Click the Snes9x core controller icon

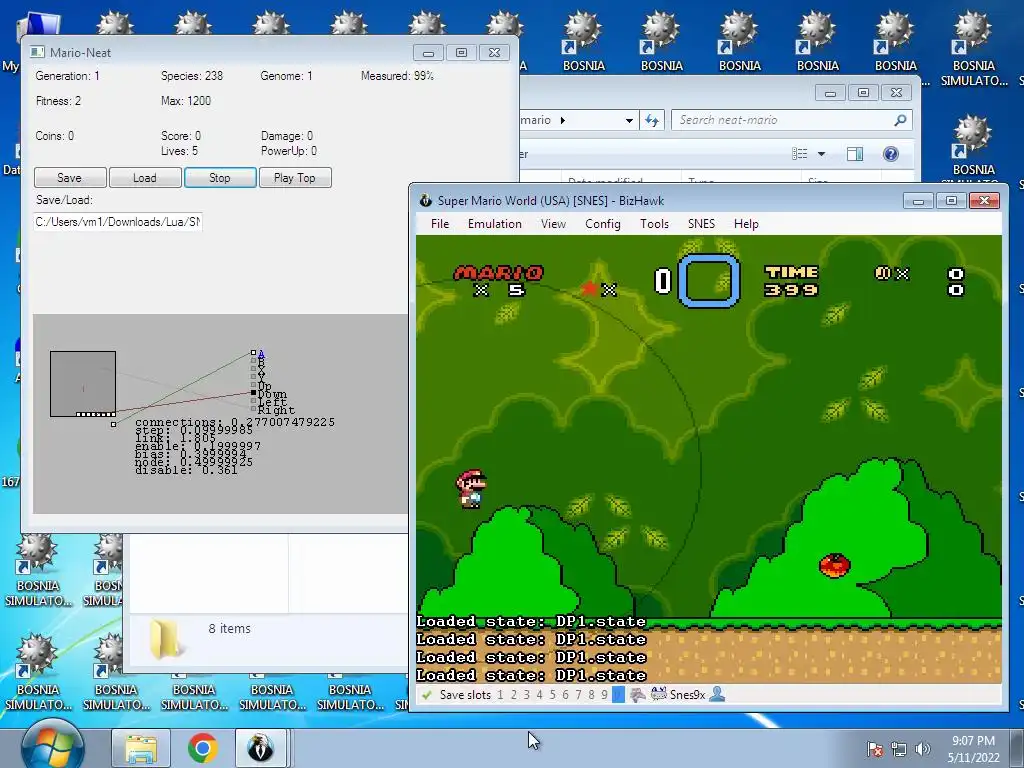658,694
